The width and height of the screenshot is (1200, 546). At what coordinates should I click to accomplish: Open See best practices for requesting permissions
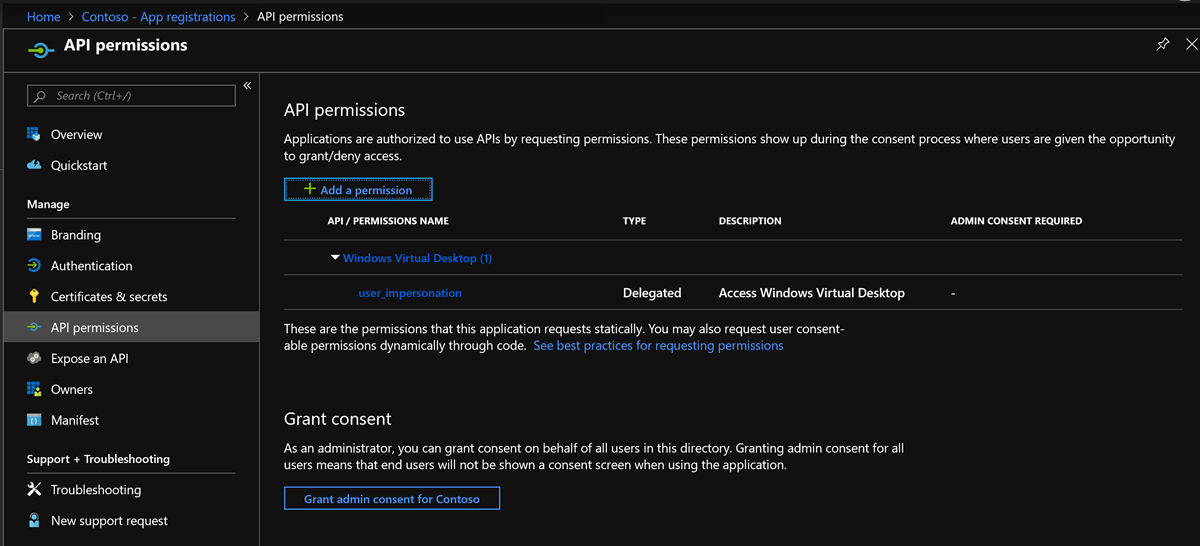coord(658,345)
